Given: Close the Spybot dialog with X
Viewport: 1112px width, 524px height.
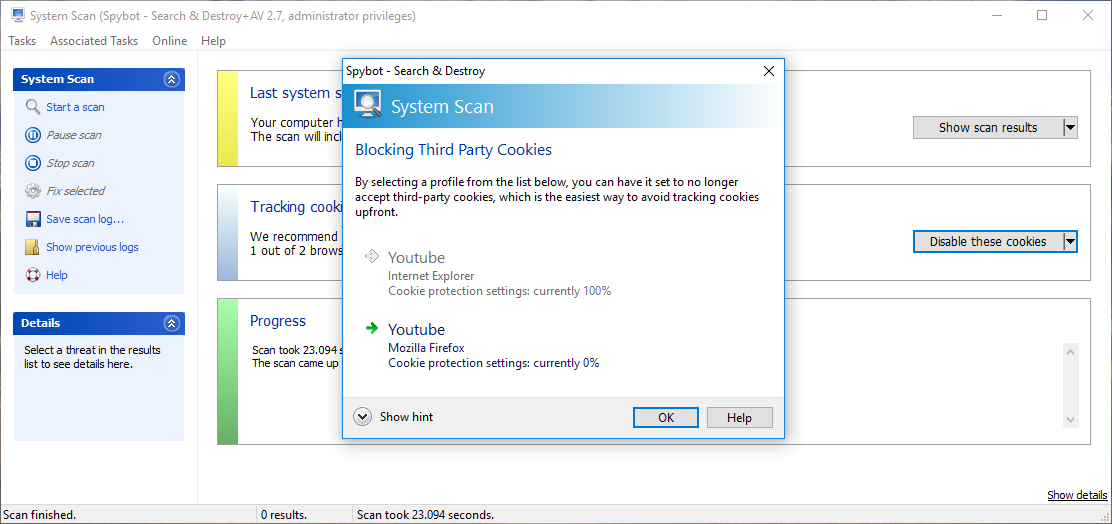Looking at the screenshot, I should coord(769,71).
